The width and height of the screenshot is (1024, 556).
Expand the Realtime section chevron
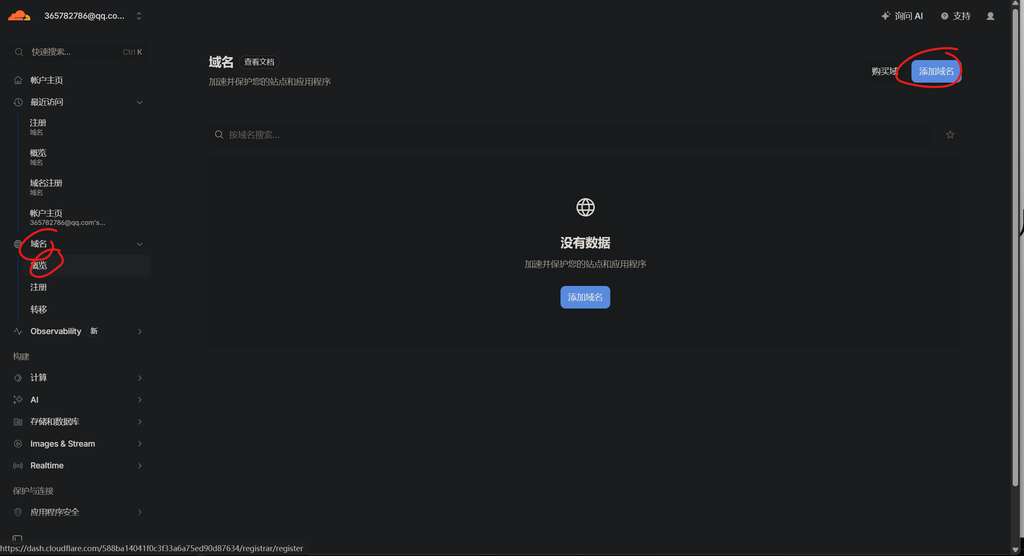pyautogui.click(x=139, y=466)
